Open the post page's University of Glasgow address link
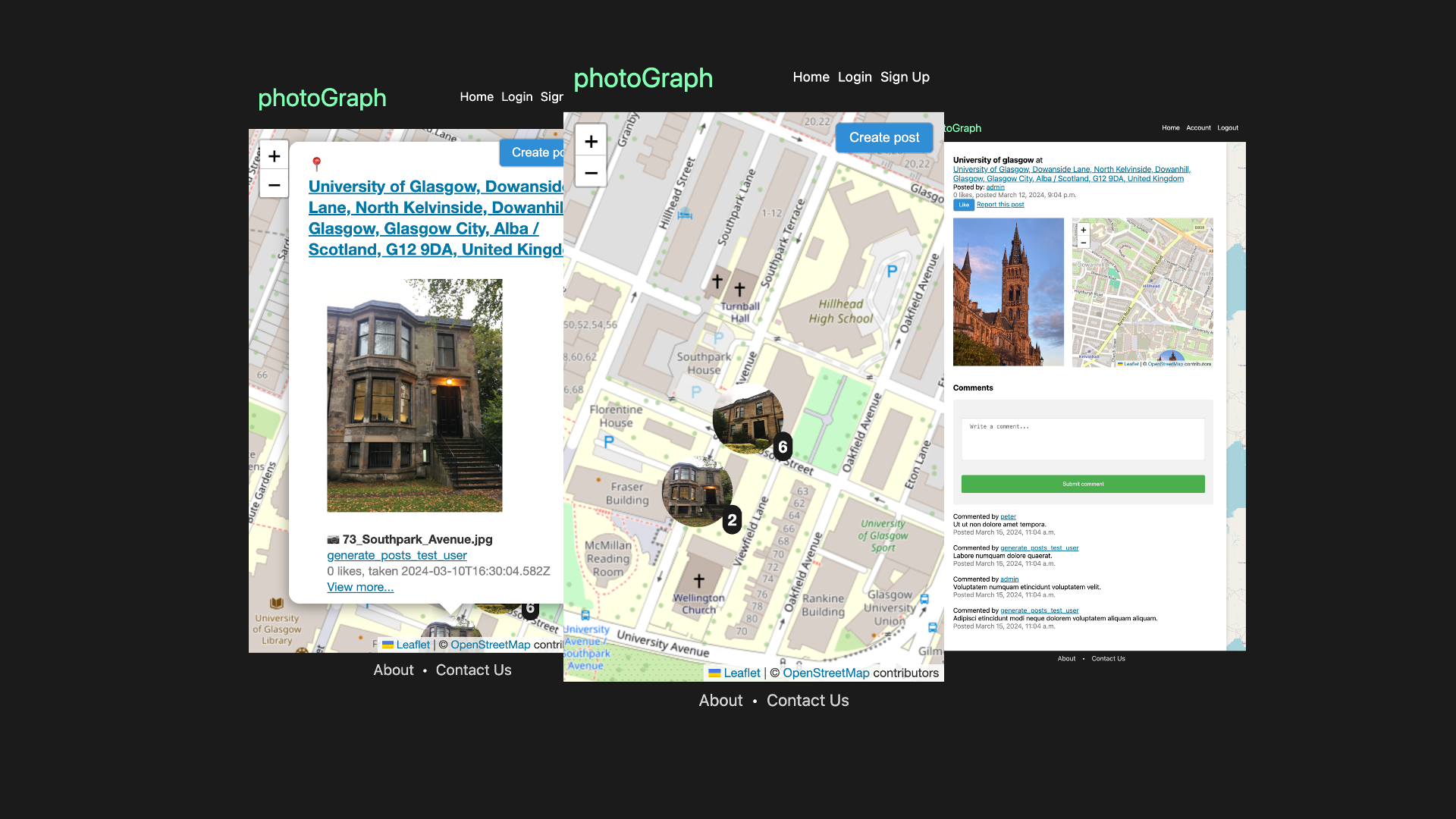The width and height of the screenshot is (1456, 819). tap(1072, 174)
